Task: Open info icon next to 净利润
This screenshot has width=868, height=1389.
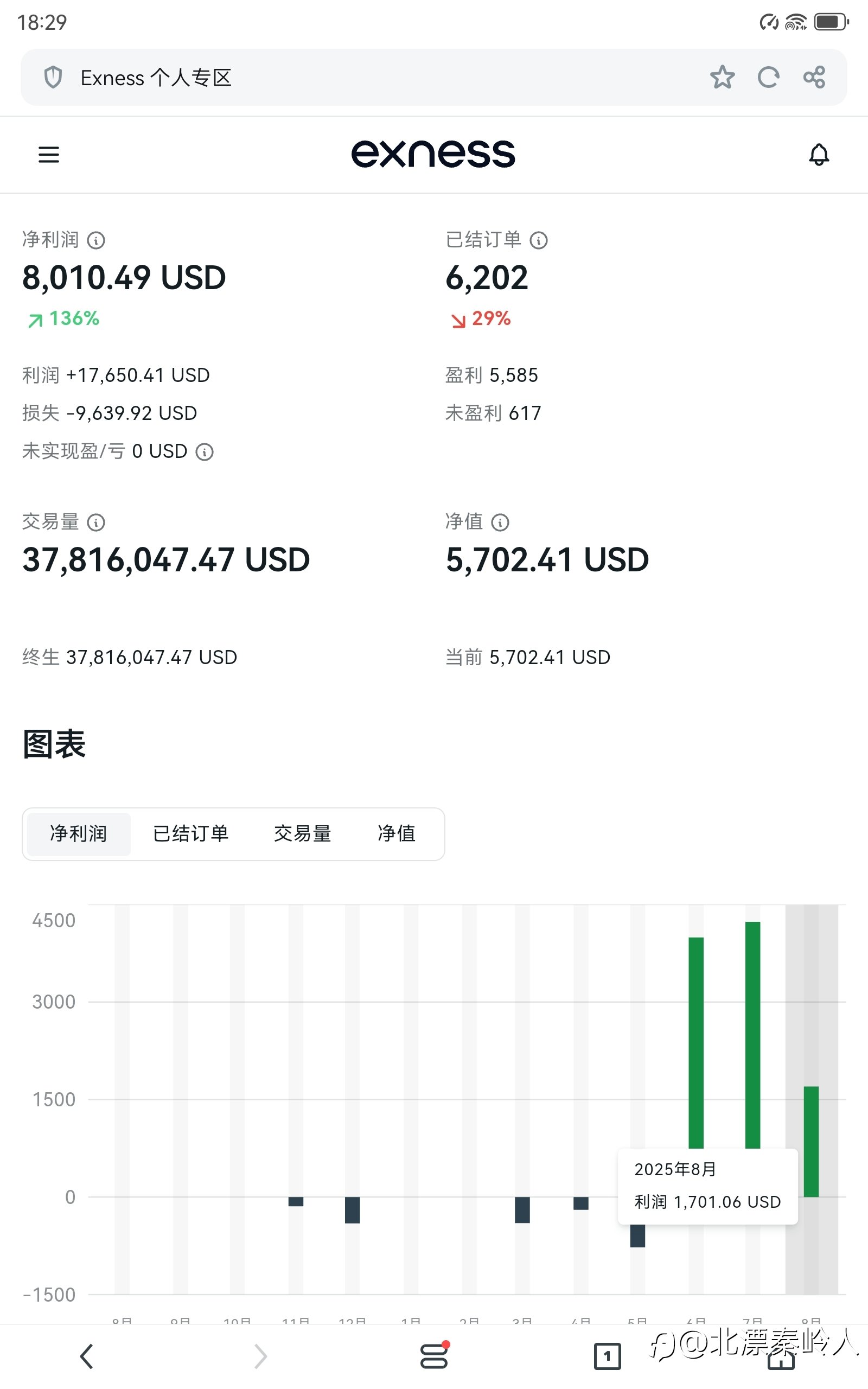Action: pos(96,240)
